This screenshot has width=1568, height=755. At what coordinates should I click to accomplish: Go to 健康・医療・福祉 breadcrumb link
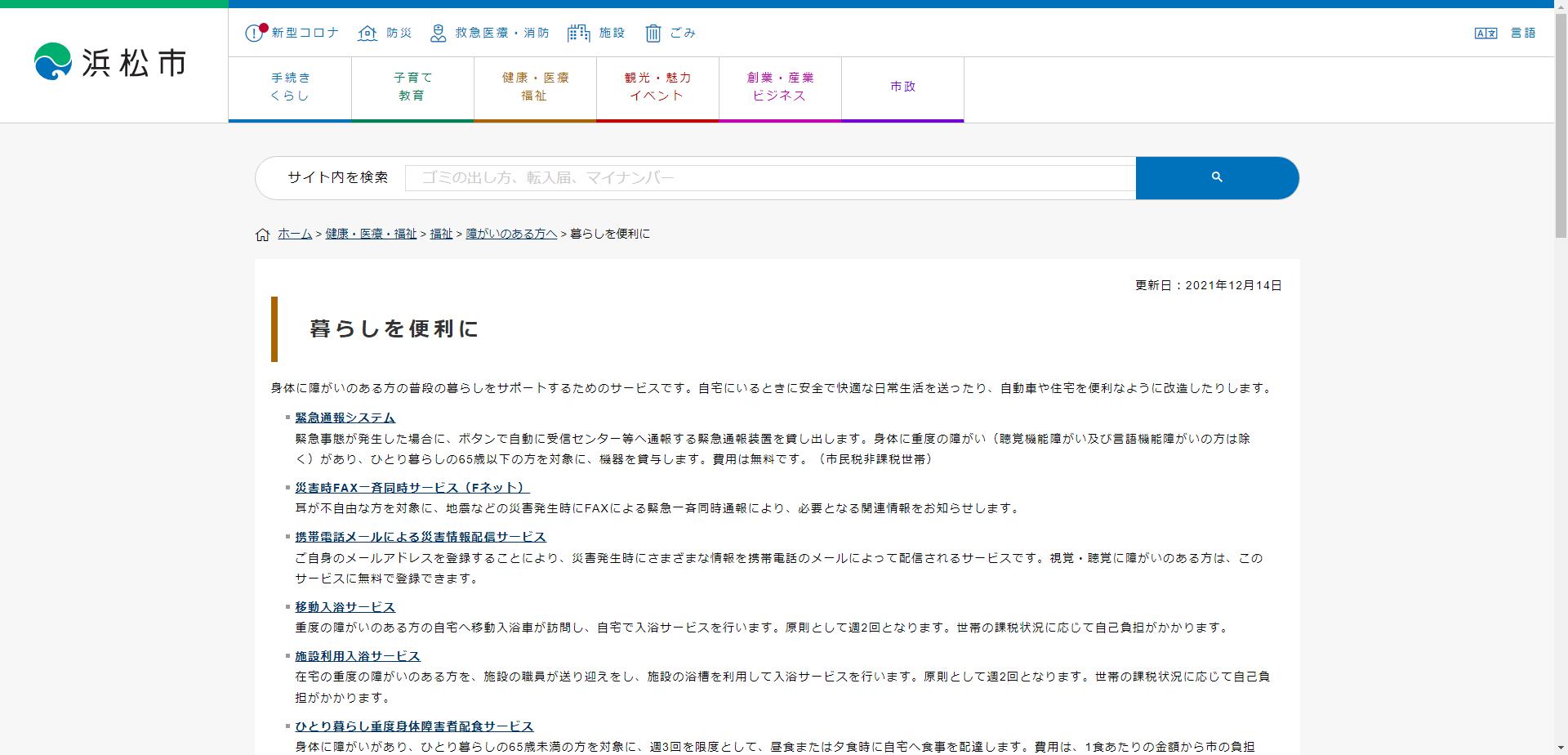371,234
